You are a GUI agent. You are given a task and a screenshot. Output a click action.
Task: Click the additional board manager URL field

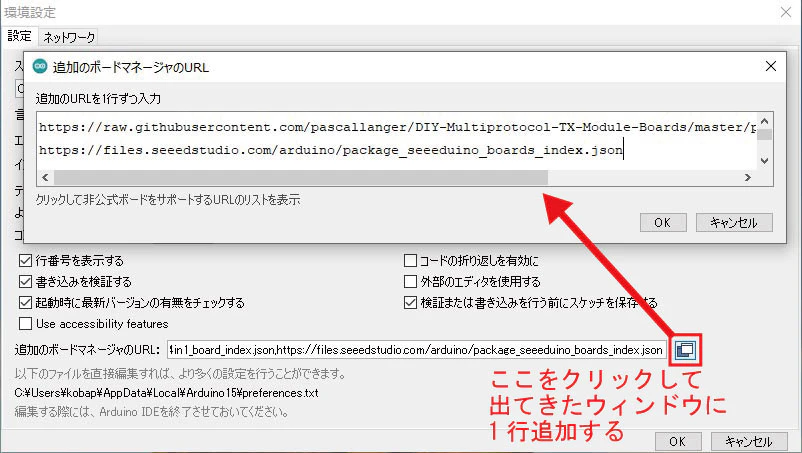pos(417,350)
